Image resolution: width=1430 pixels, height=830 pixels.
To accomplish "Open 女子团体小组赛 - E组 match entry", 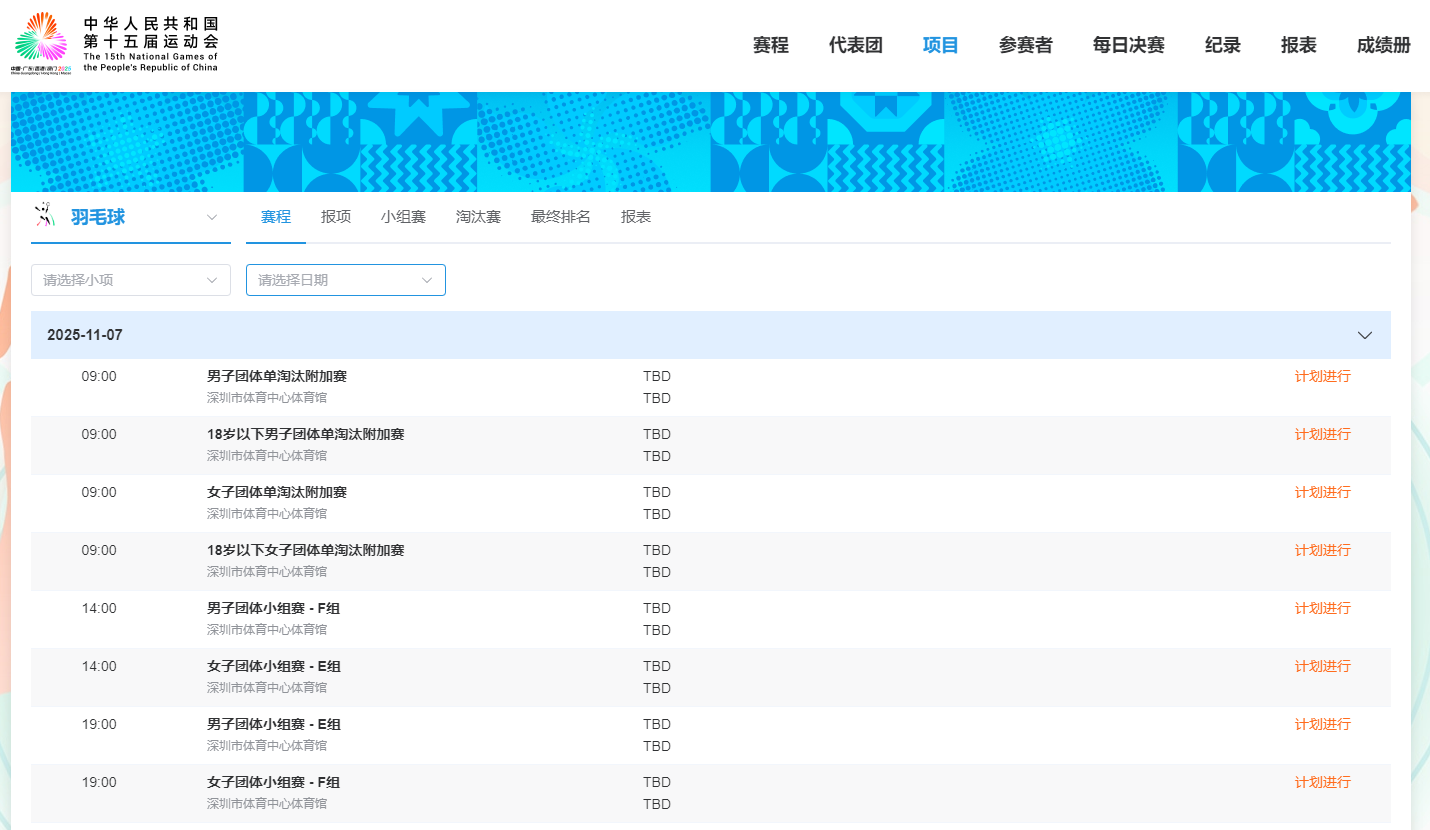I will (273, 666).
